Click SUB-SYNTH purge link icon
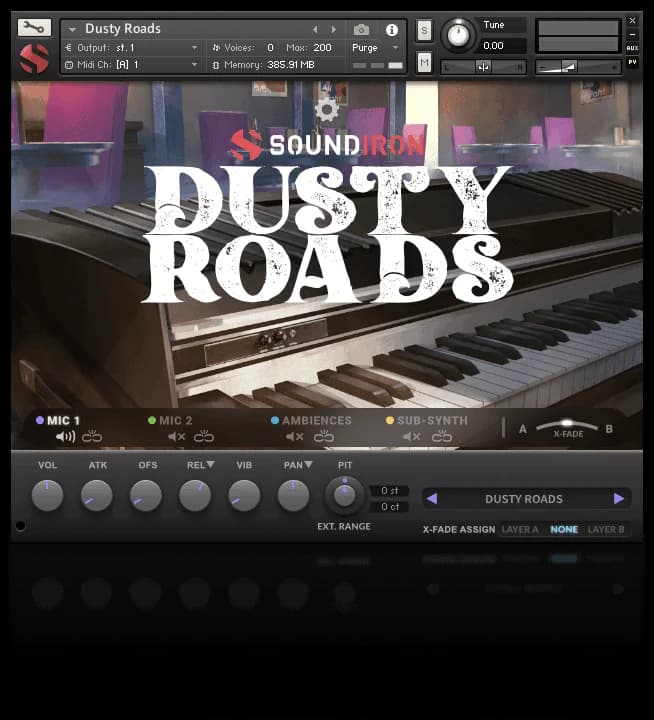 point(442,436)
